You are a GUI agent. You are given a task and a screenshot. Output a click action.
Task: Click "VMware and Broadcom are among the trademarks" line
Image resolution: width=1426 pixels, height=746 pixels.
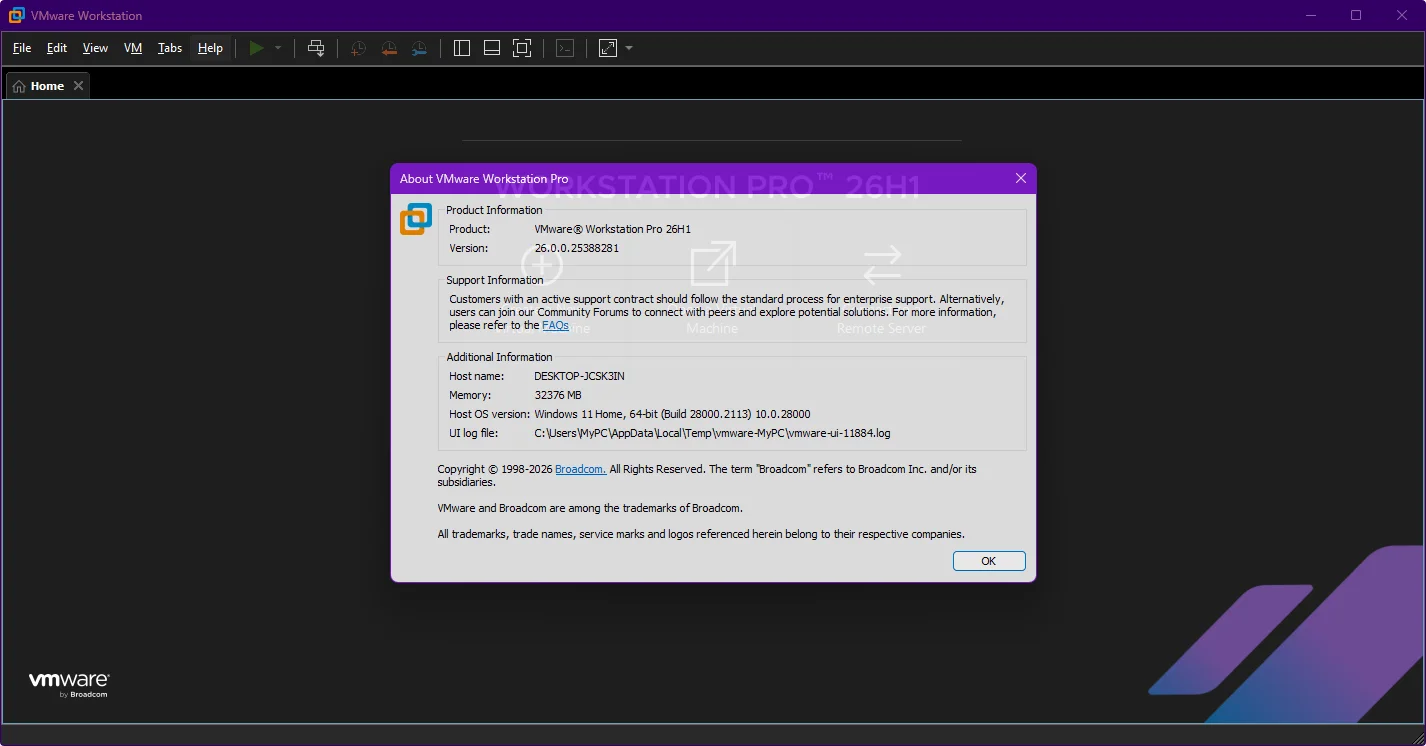point(590,508)
